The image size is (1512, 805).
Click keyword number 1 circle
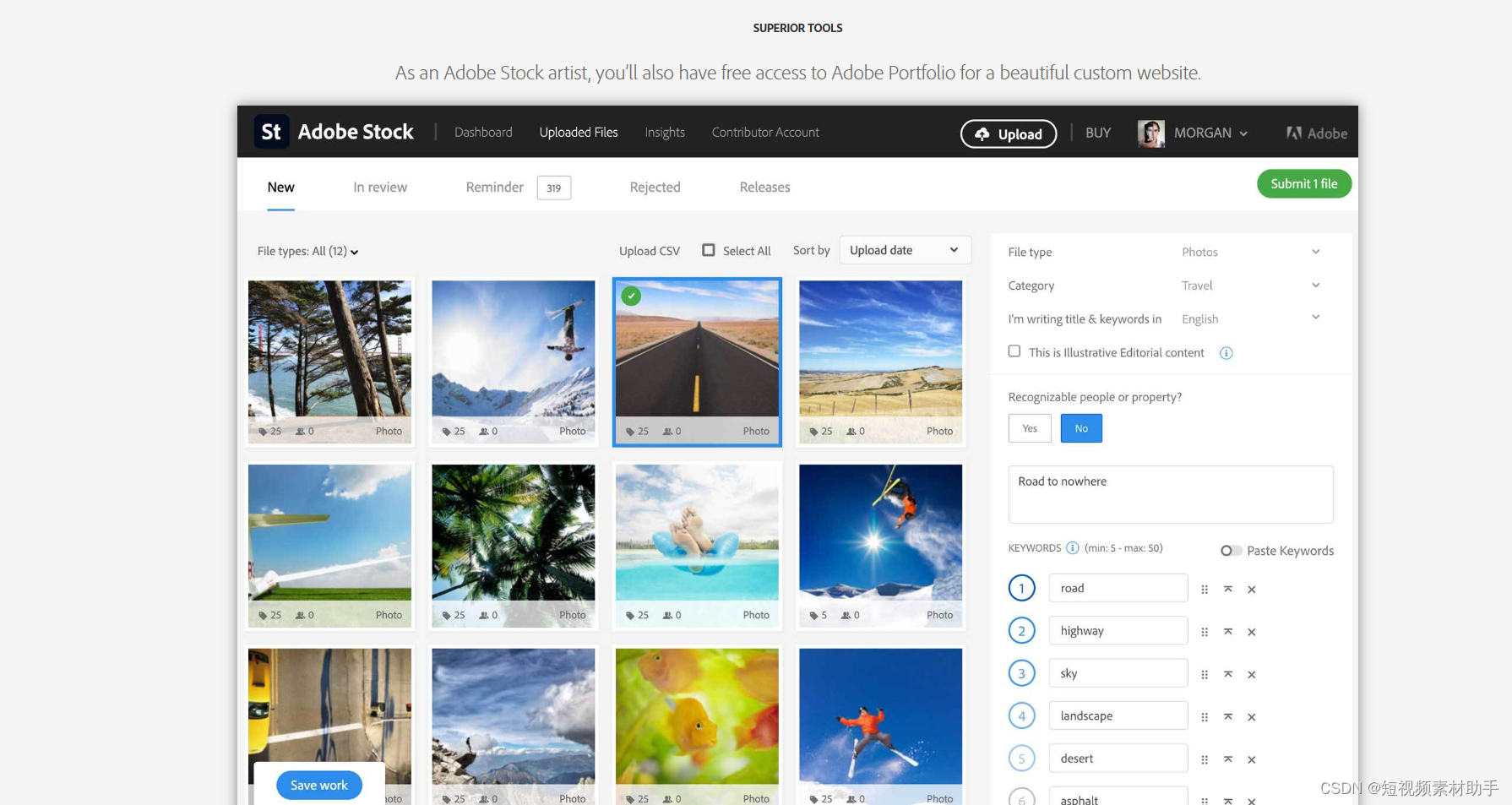click(x=1021, y=588)
